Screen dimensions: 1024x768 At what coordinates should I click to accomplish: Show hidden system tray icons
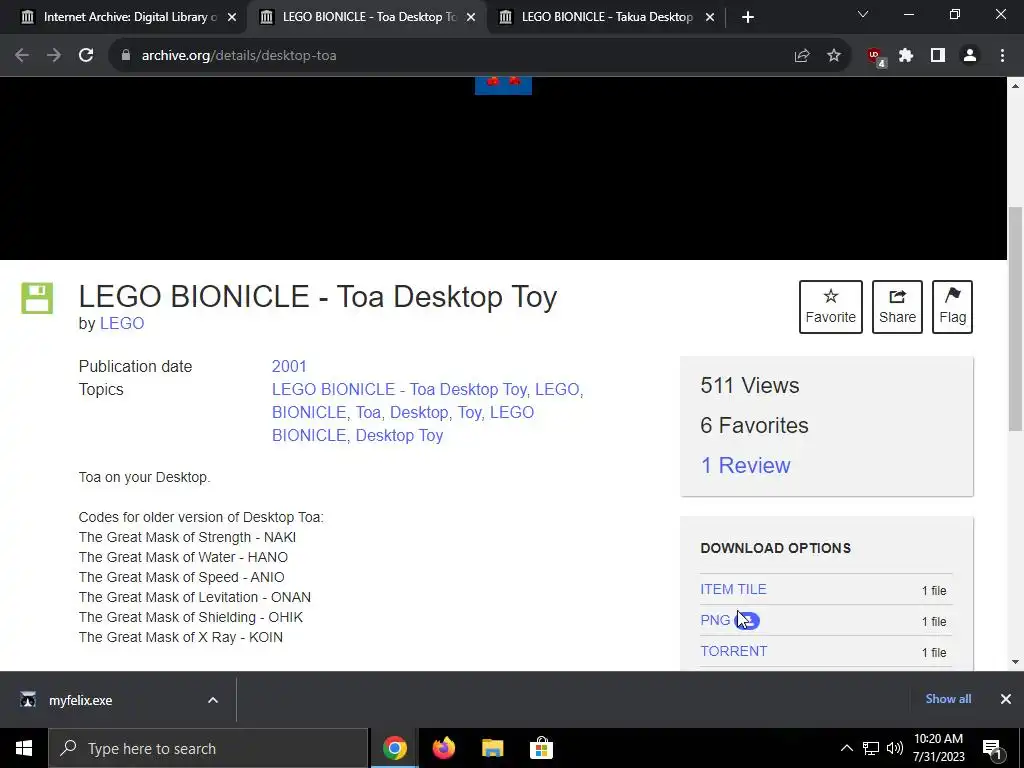[x=846, y=748]
